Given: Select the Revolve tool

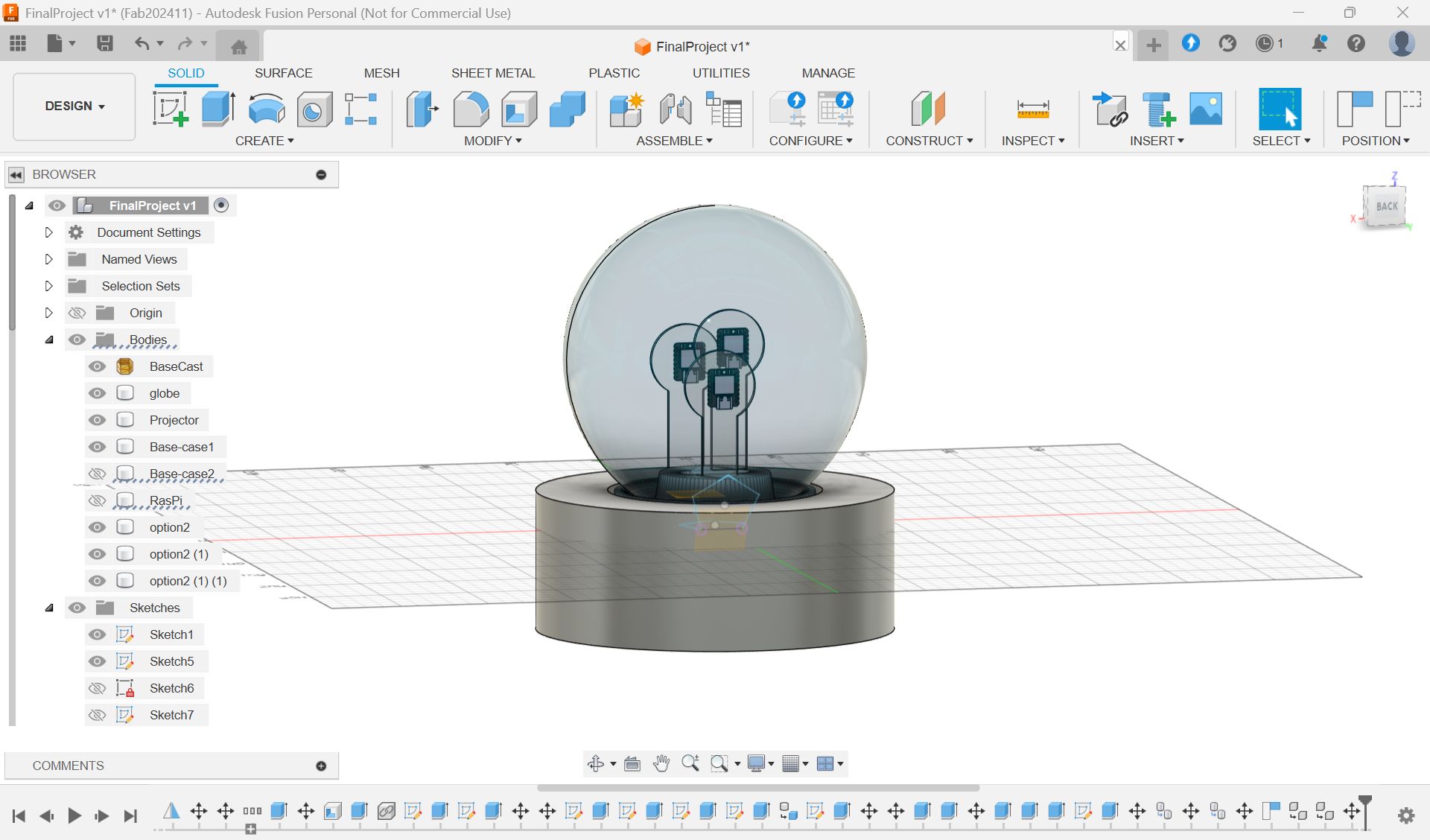Looking at the screenshot, I should pyautogui.click(x=266, y=109).
